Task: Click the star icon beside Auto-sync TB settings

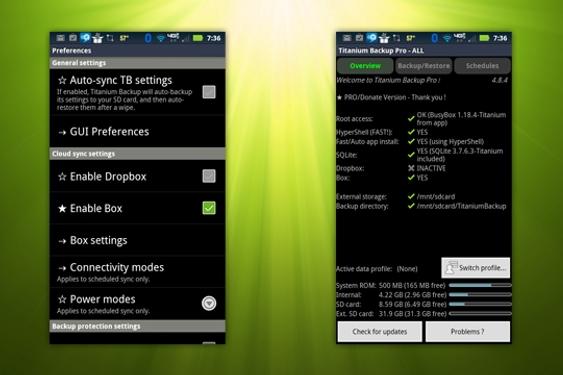Action: (x=62, y=80)
